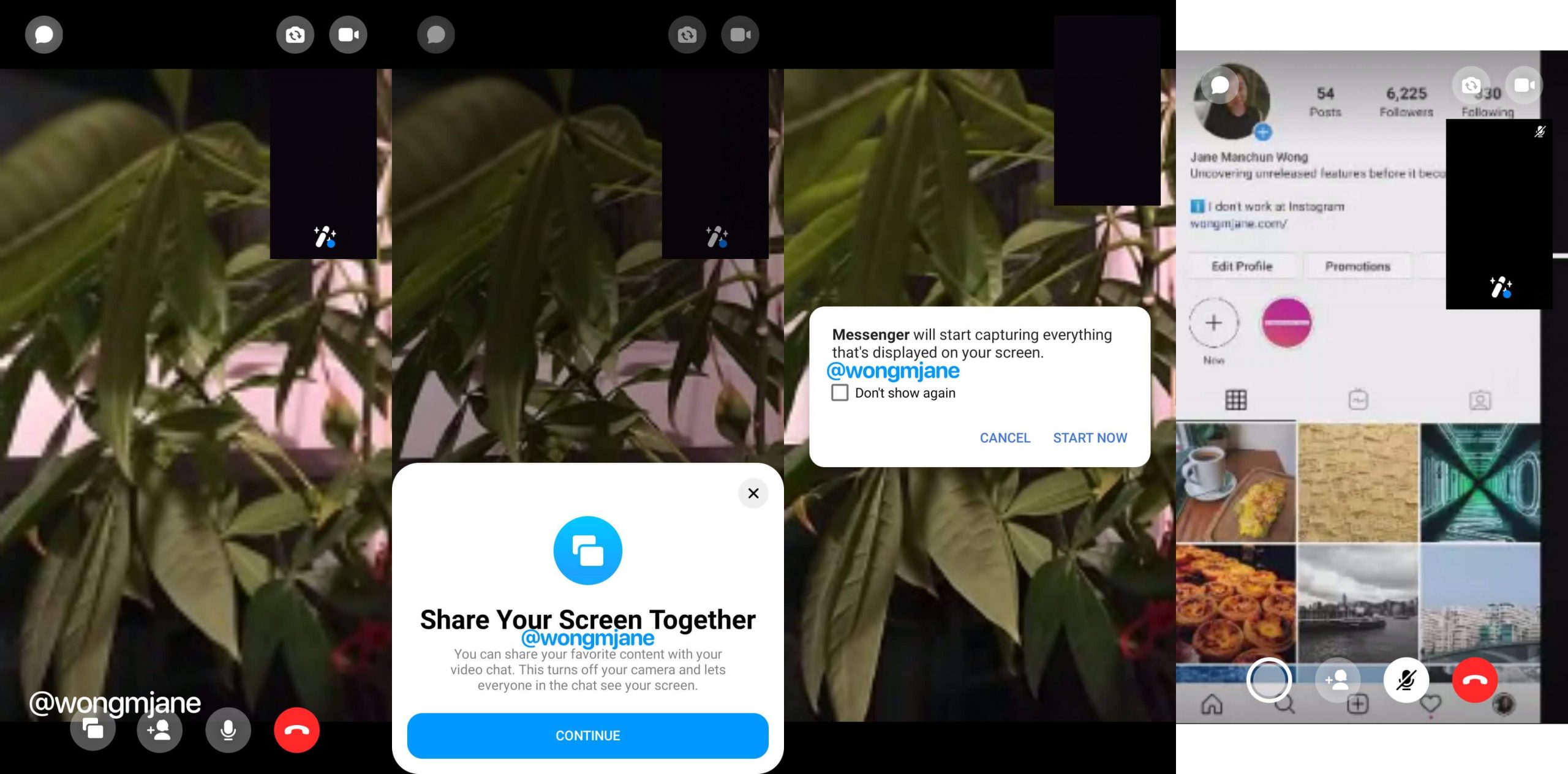Click CANCEL to dismiss capture dialog
Viewport: 1568px width, 774px height.
coord(1003,438)
